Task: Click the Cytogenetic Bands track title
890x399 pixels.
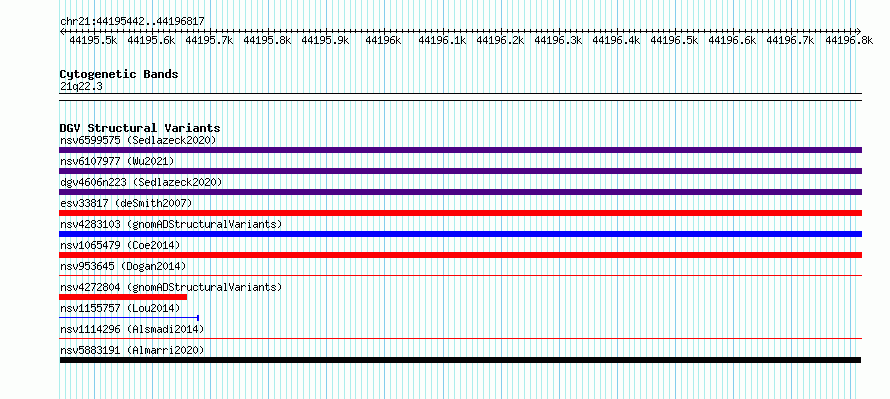Action: click(119, 74)
